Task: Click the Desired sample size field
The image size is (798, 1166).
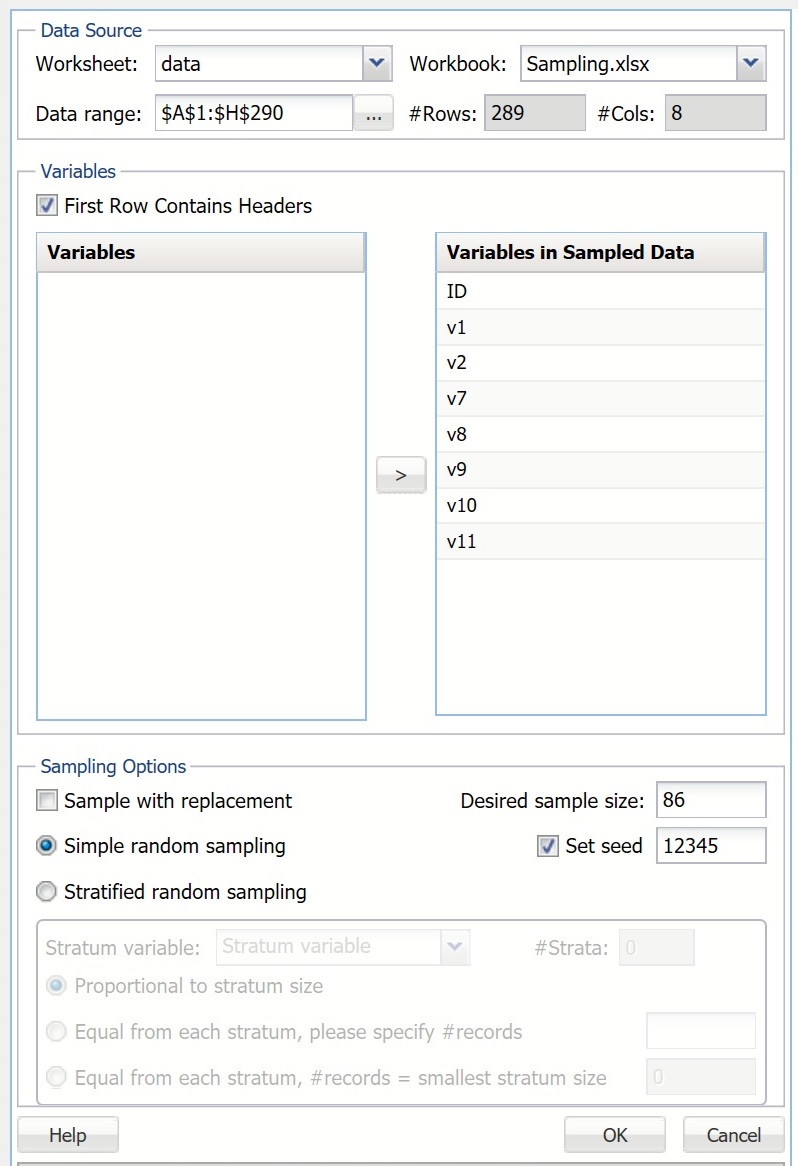Action: 711,800
